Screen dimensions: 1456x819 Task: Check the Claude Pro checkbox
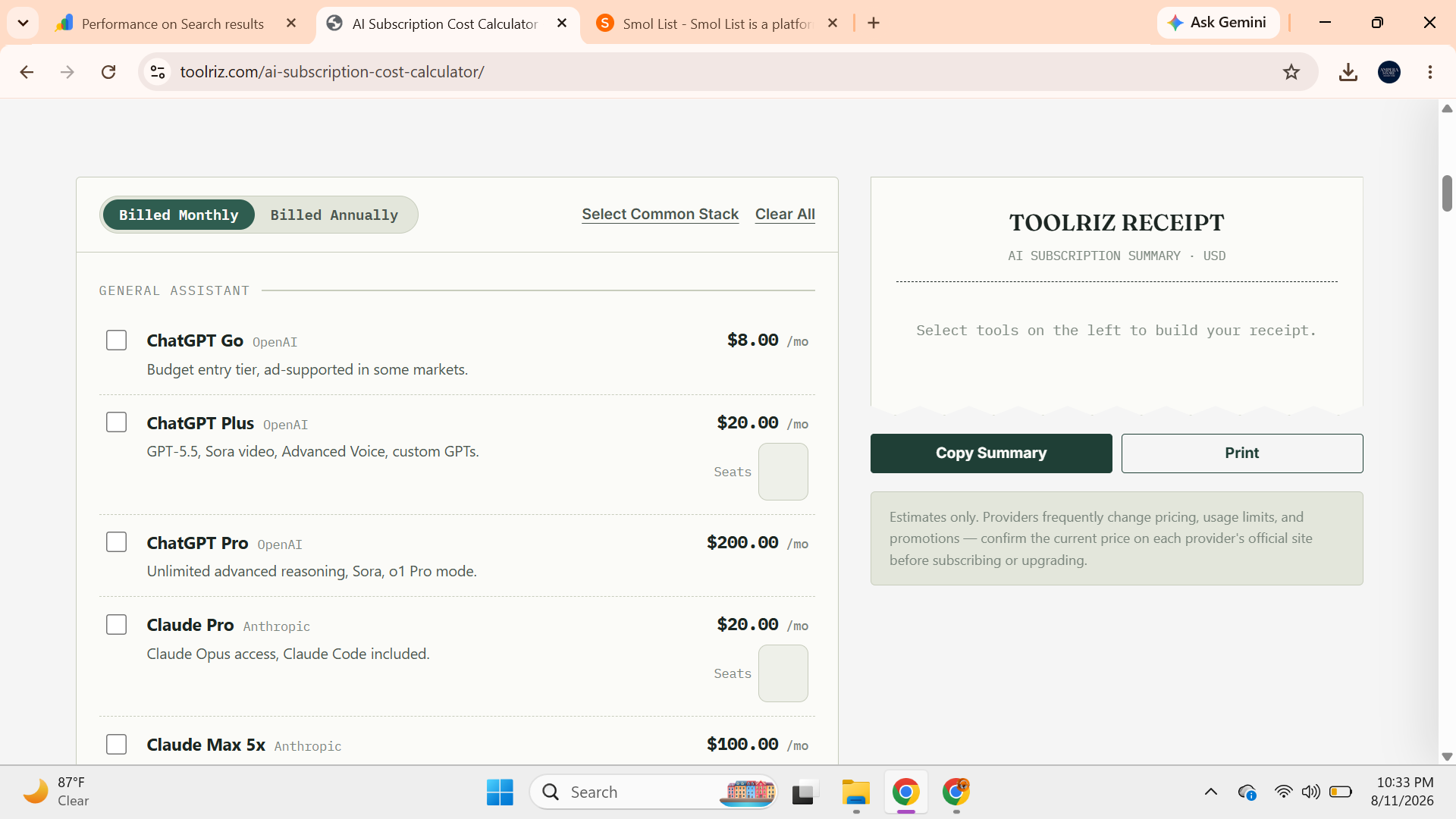coord(116,625)
